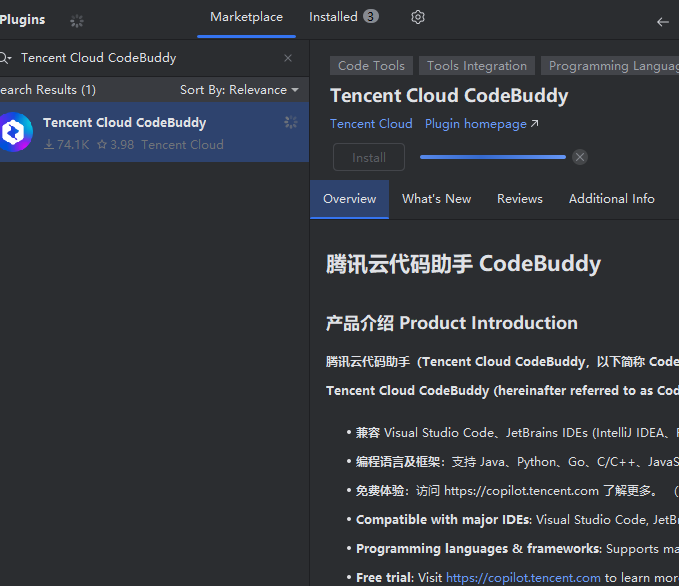Click the Install button

(x=369, y=157)
